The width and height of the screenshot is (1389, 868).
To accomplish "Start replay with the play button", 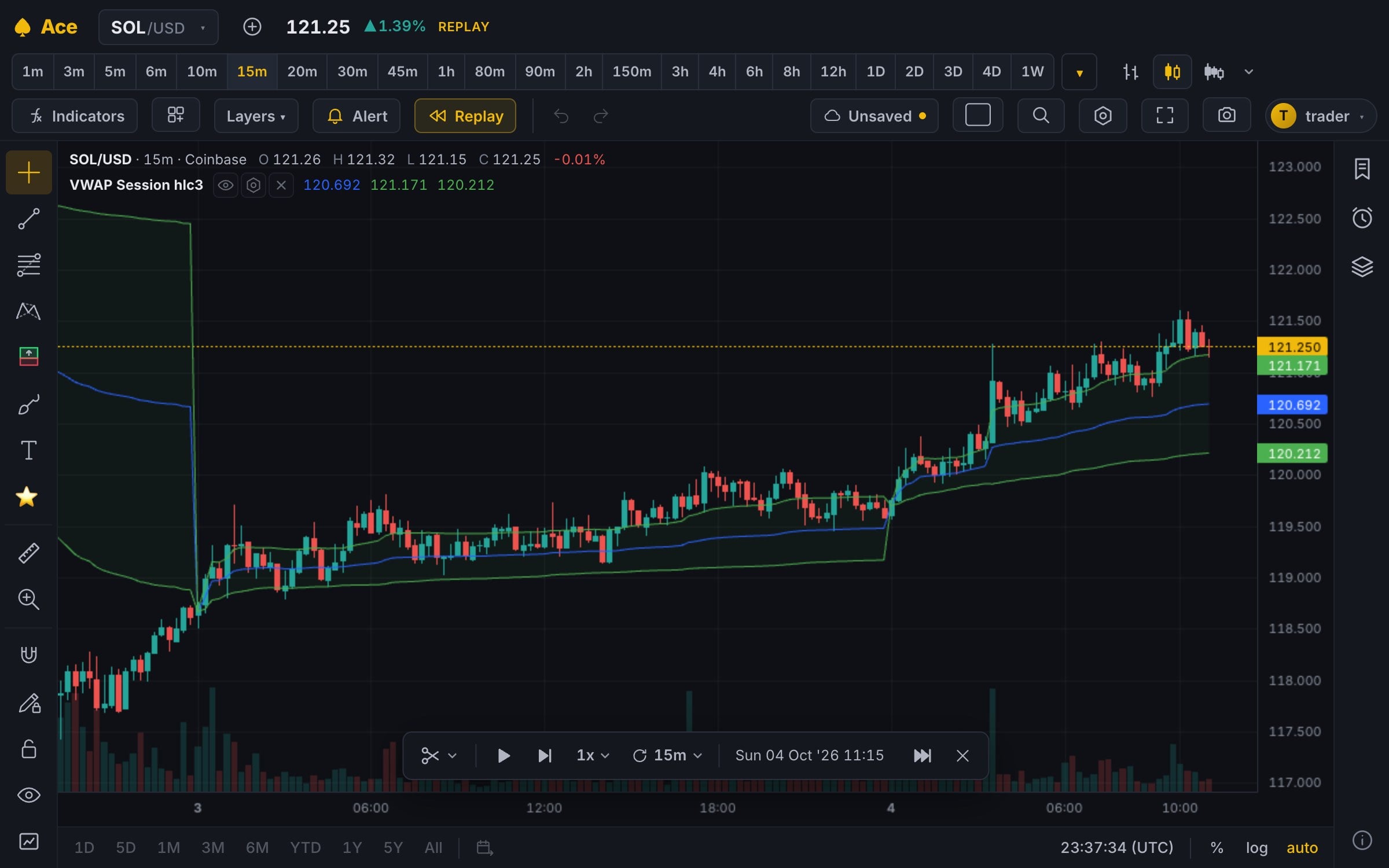I will 503,755.
